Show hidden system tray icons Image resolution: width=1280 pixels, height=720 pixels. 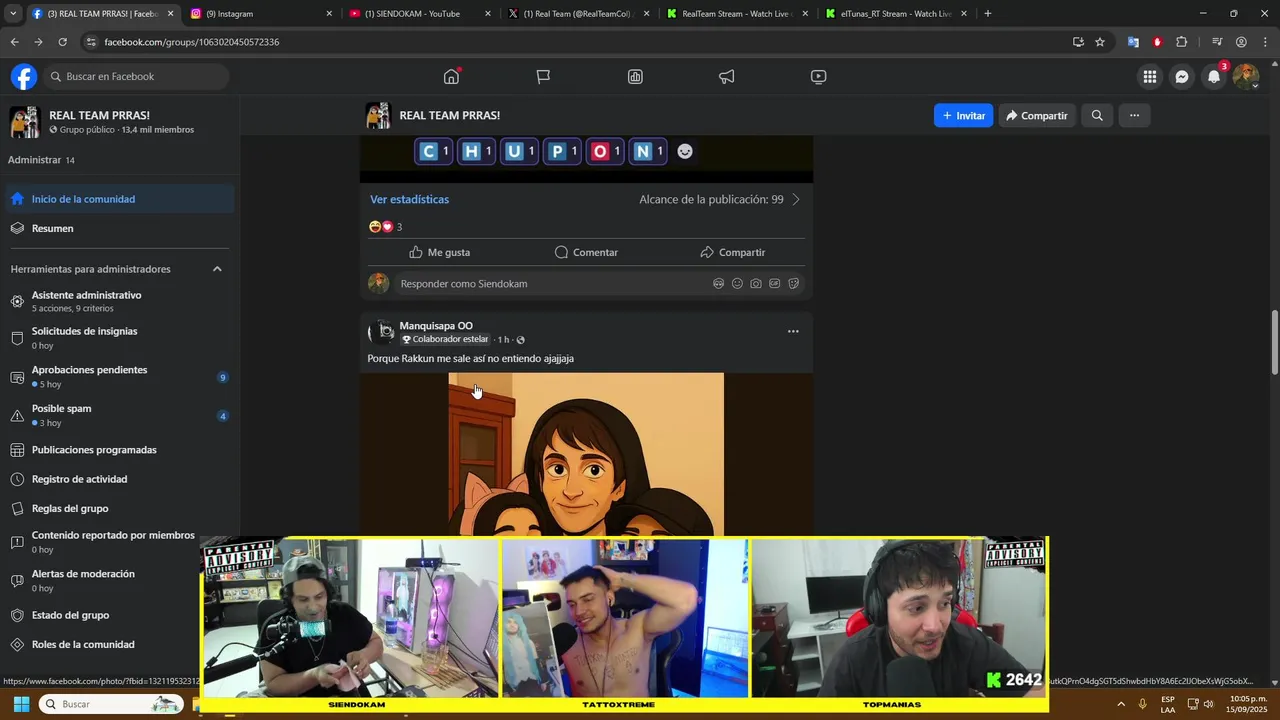click(1120, 704)
